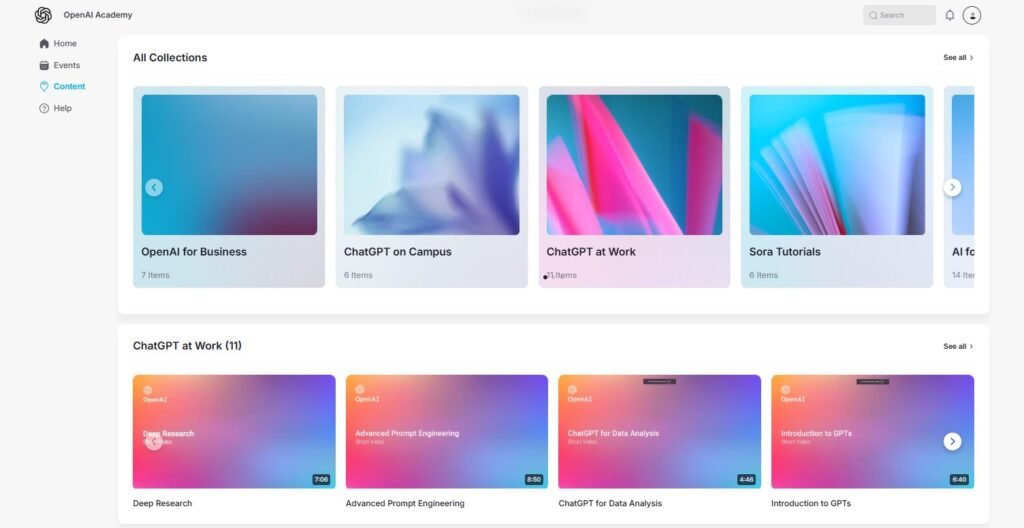Screen dimensions: 1024x528
Task: Click OpenAI for Business title
Action: pyautogui.click(x=194, y=252)
